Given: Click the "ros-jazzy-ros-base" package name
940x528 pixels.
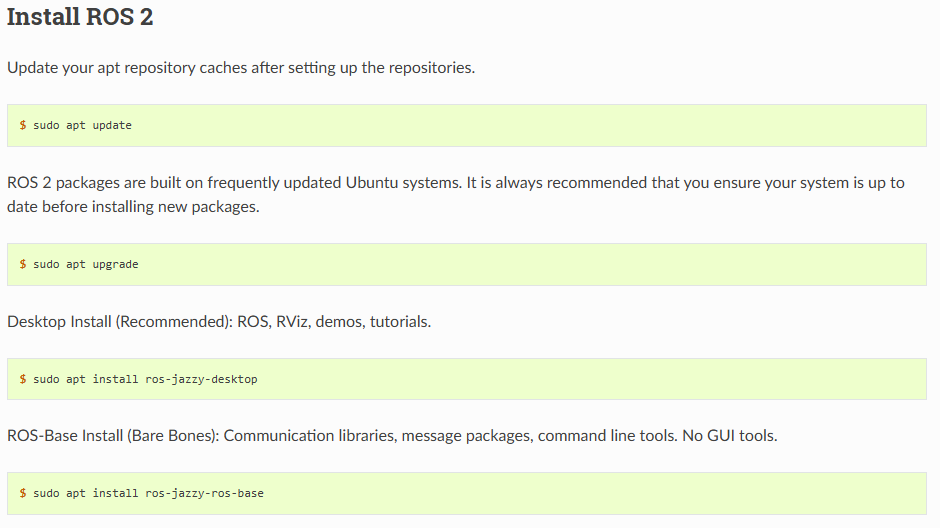Looking at the screenshot, I should click(204, 493).
